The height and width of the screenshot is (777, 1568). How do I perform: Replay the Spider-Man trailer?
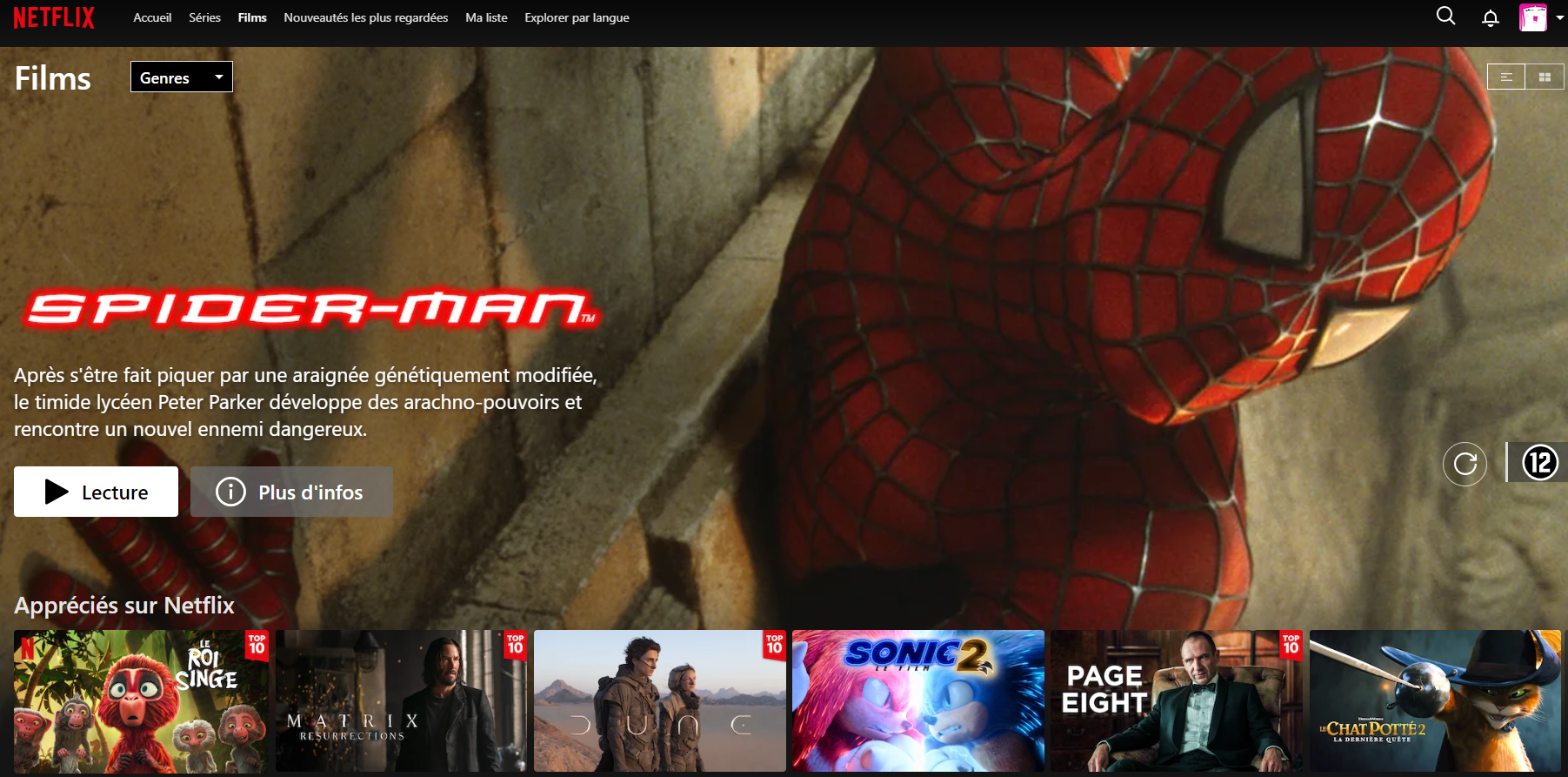point(1465,464)
